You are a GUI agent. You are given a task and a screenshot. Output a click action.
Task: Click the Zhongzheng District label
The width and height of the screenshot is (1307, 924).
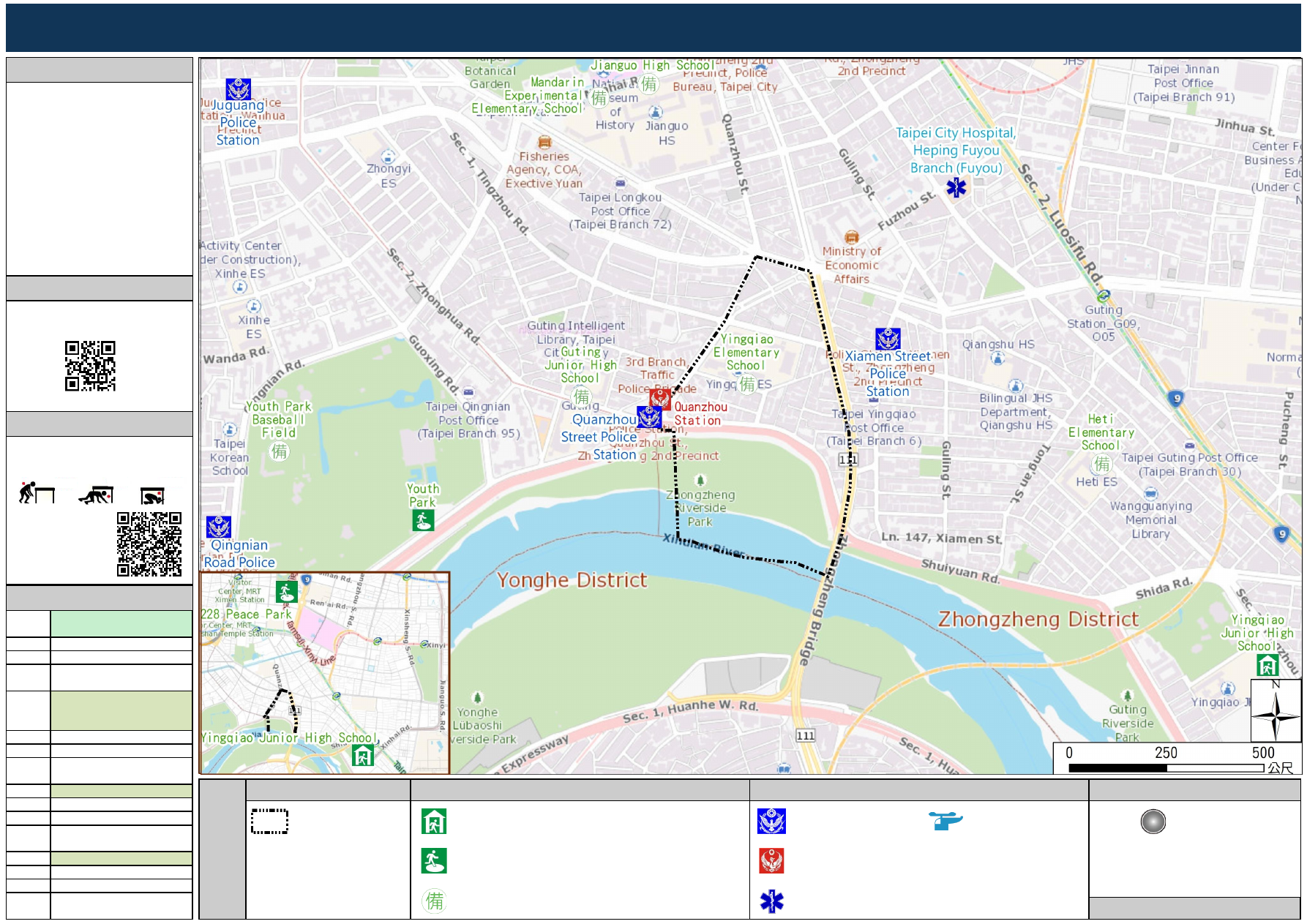coord(1038,620)
